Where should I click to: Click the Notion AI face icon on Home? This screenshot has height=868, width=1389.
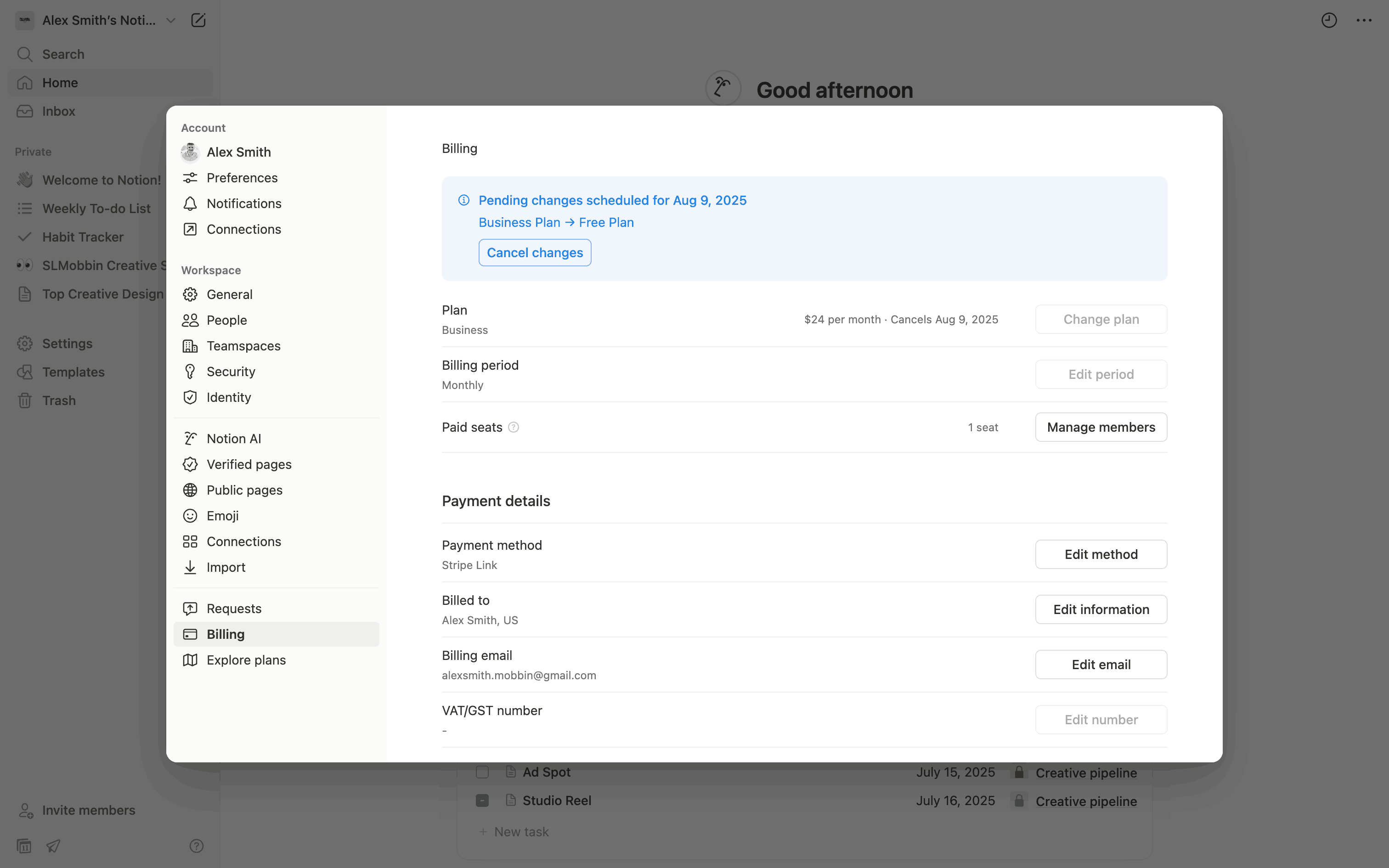pos(723,88)
